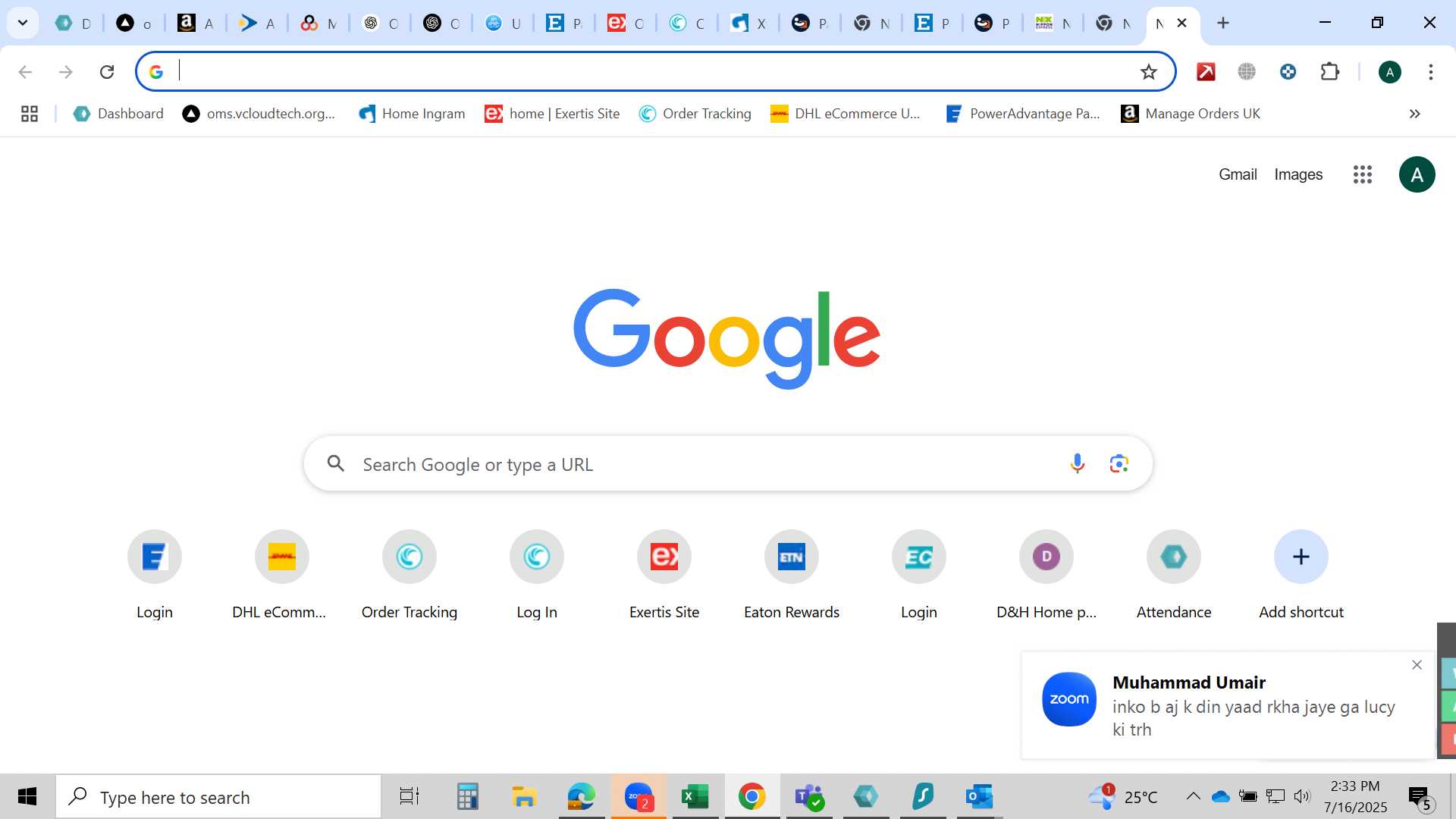1456x819 pixels.
Task: Open Exertis Site shortcut tile
Action: (x=664, y=576)
